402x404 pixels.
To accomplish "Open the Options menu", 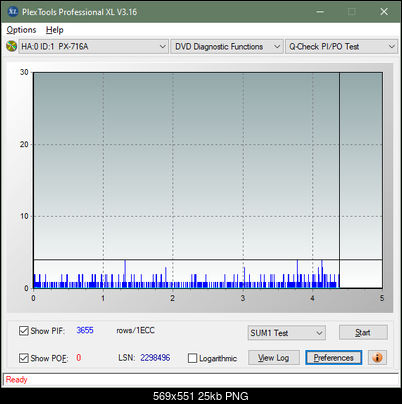I will [21, 30].
